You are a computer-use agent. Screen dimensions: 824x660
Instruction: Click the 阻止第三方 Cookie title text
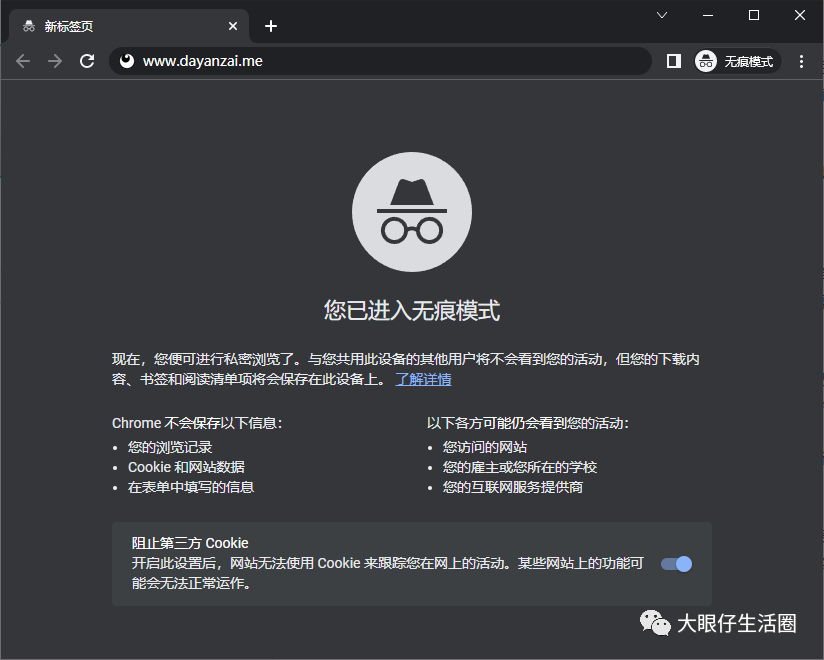coord(190,543)
